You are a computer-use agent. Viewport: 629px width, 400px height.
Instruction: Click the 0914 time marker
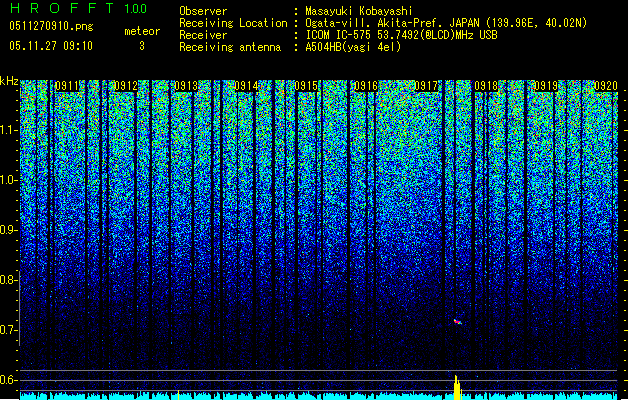[246, 86]
